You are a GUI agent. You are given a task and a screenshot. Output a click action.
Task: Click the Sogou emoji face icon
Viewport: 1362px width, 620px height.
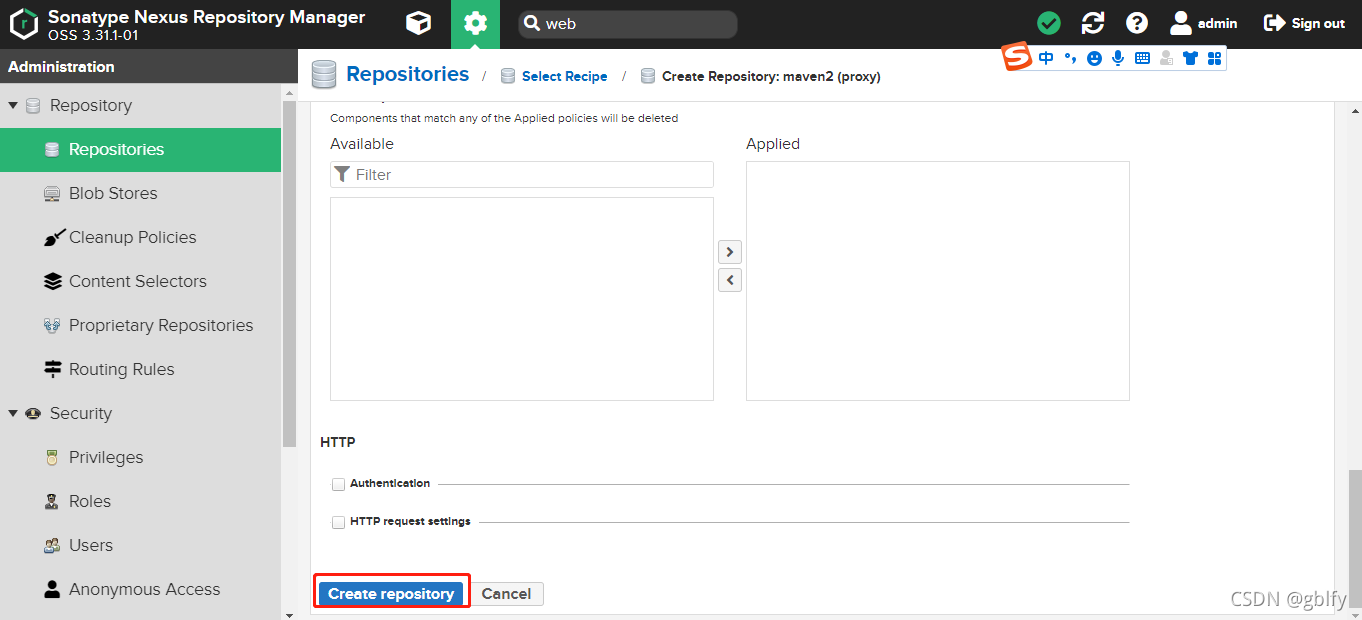click(x=1094, y=59)
